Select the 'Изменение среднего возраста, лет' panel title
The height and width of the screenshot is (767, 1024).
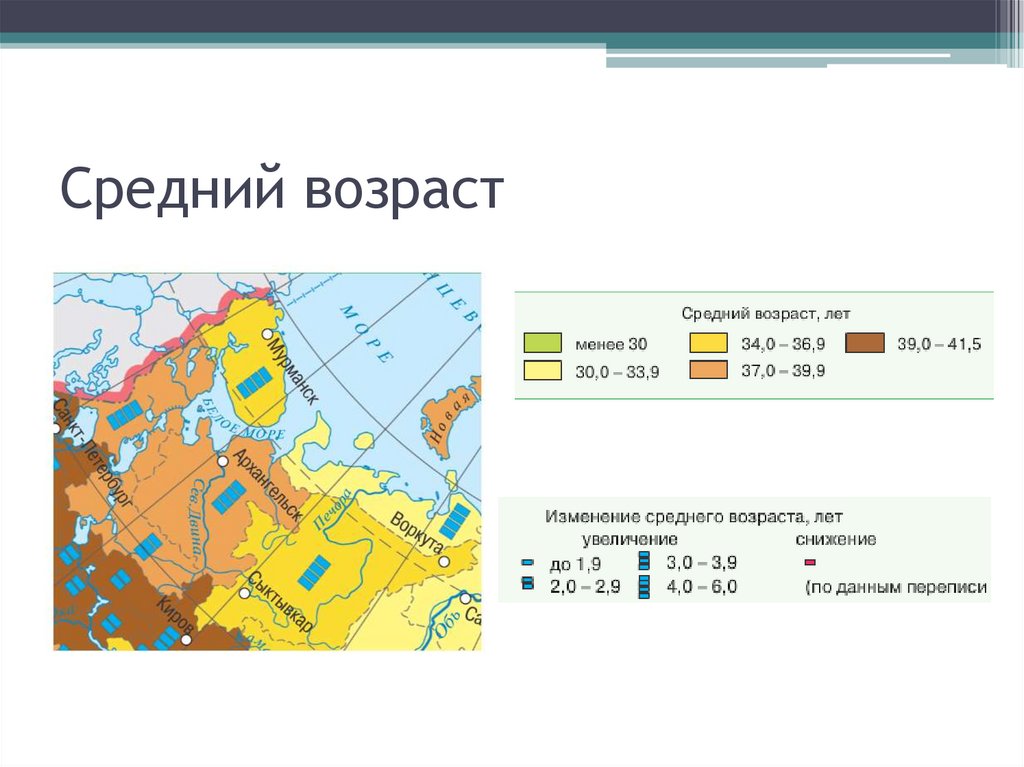694,516
